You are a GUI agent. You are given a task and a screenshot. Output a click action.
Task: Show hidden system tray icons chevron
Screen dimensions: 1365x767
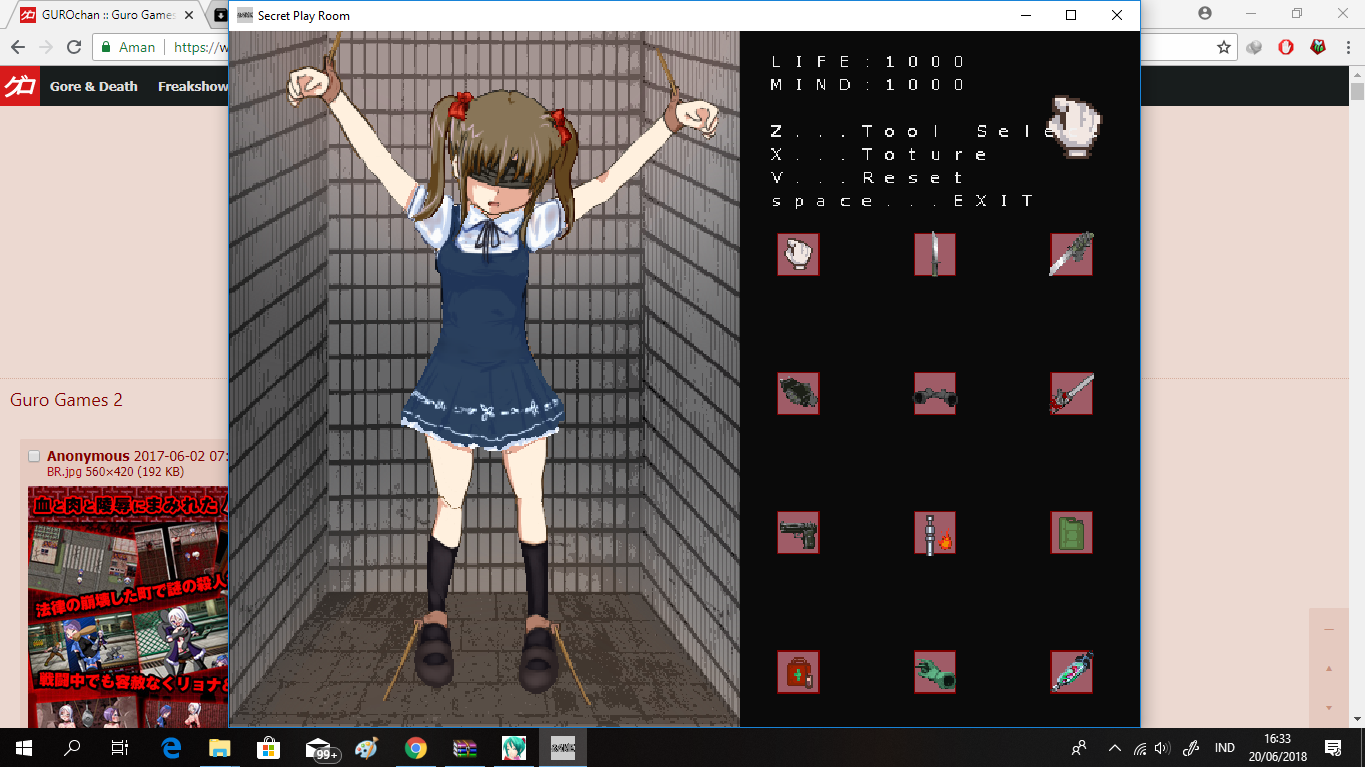coord(1115,748)
